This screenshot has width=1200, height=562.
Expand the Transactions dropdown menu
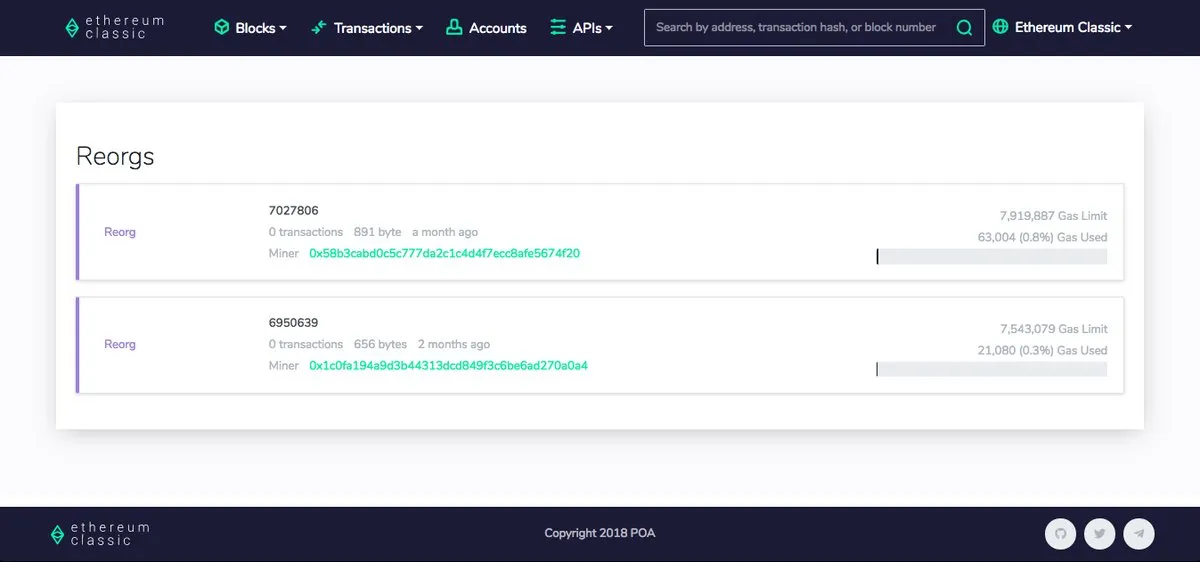367,28
